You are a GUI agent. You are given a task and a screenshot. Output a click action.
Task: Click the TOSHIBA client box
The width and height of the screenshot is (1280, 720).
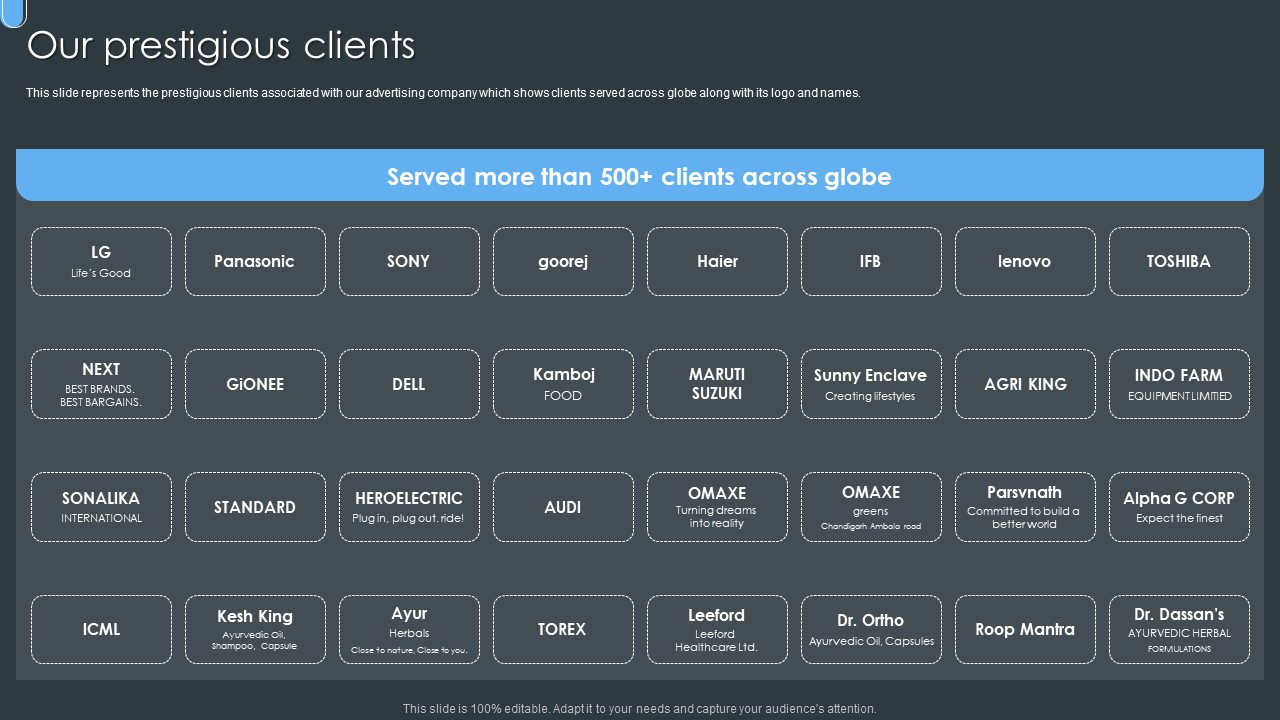[1179, 261]
